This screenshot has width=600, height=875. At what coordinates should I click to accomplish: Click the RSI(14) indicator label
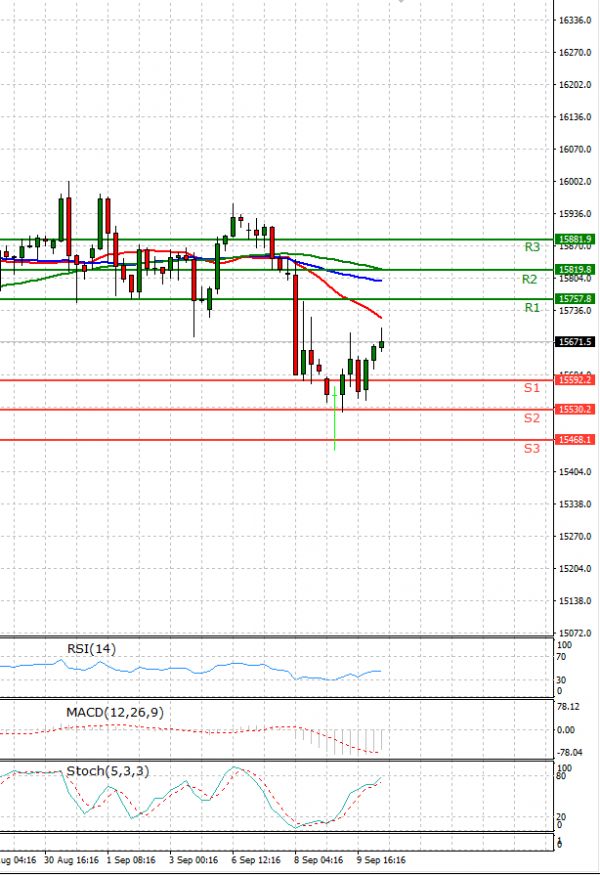(91, 649)
